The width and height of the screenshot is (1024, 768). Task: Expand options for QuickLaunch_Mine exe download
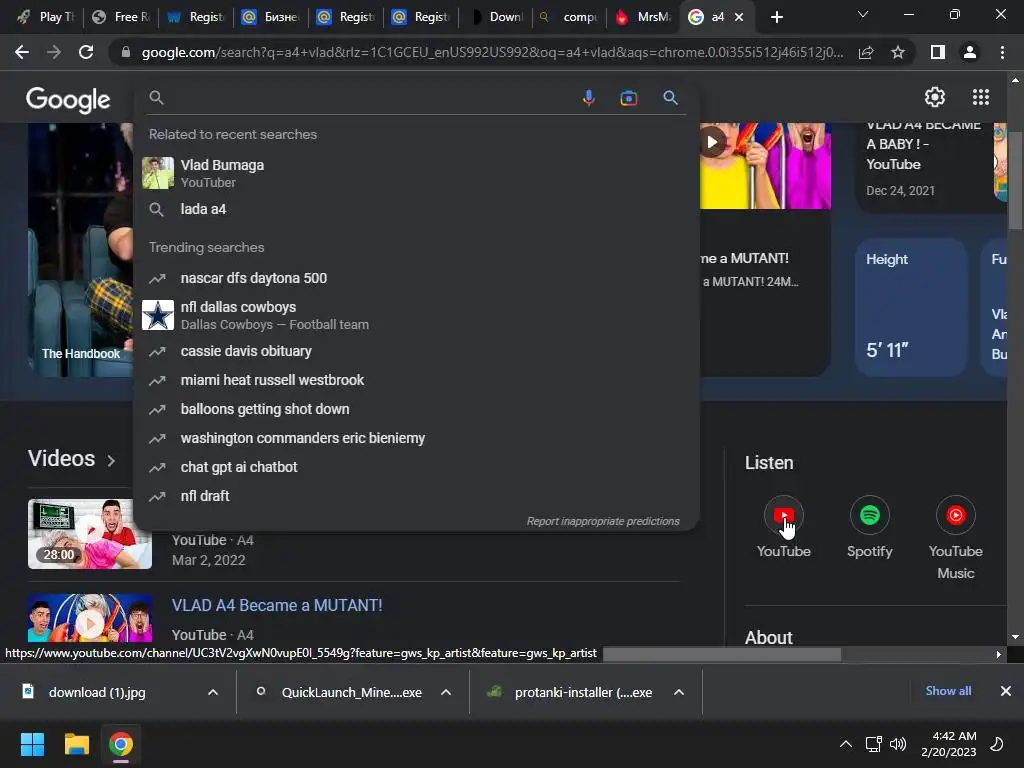click(446, 692)
